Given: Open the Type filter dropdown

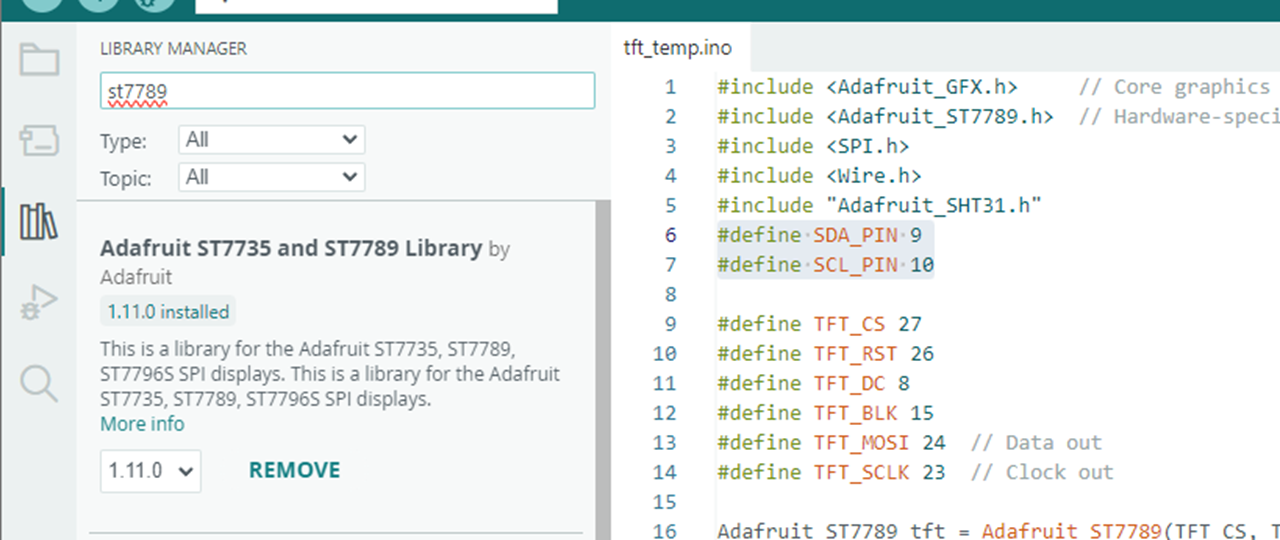Looking at the screenshot, I should click(x=272, y=140).
